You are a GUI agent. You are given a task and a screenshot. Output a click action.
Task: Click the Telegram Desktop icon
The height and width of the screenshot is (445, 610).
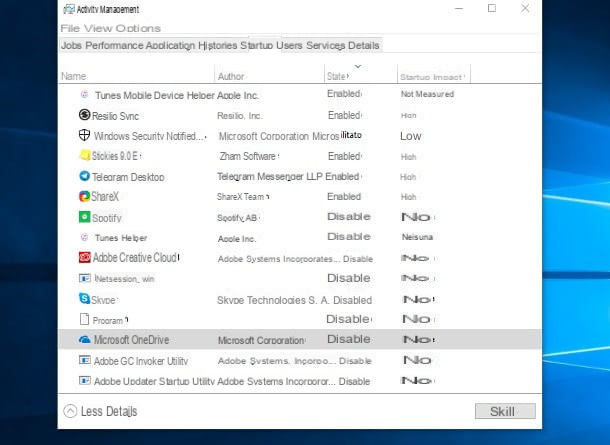(x=84, y=176)
